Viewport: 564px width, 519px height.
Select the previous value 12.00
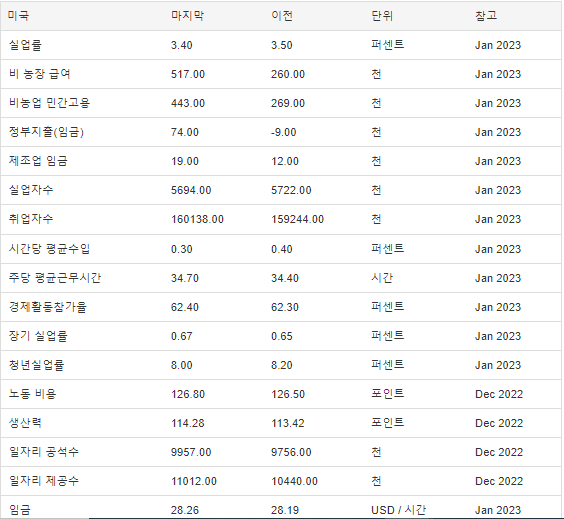[285, 161]
